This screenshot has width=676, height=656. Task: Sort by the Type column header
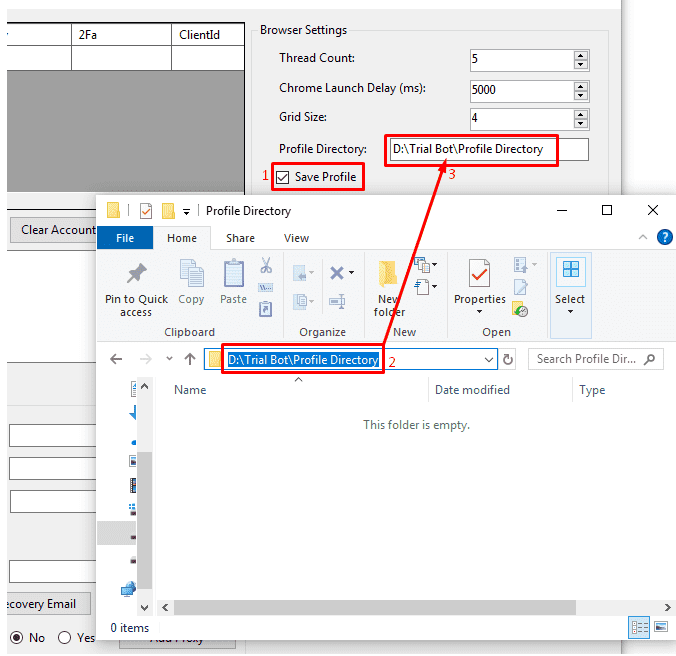click(x=592, y=390)
